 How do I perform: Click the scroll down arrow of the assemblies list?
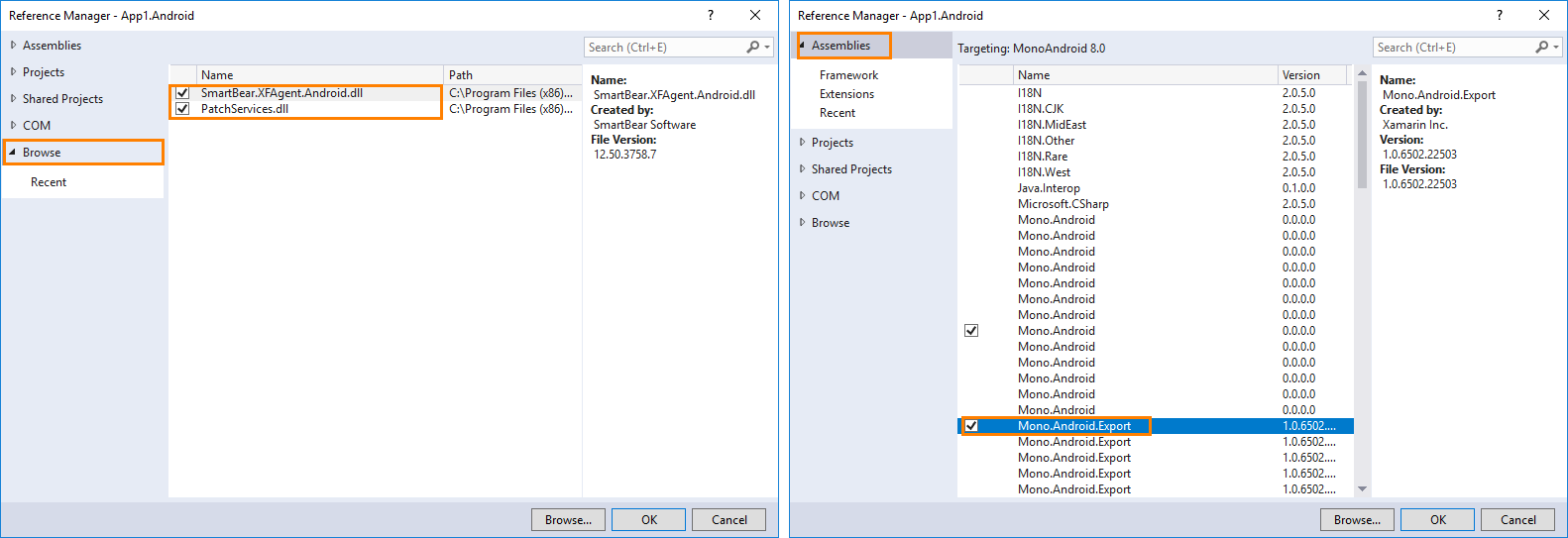pos(1362,488)
